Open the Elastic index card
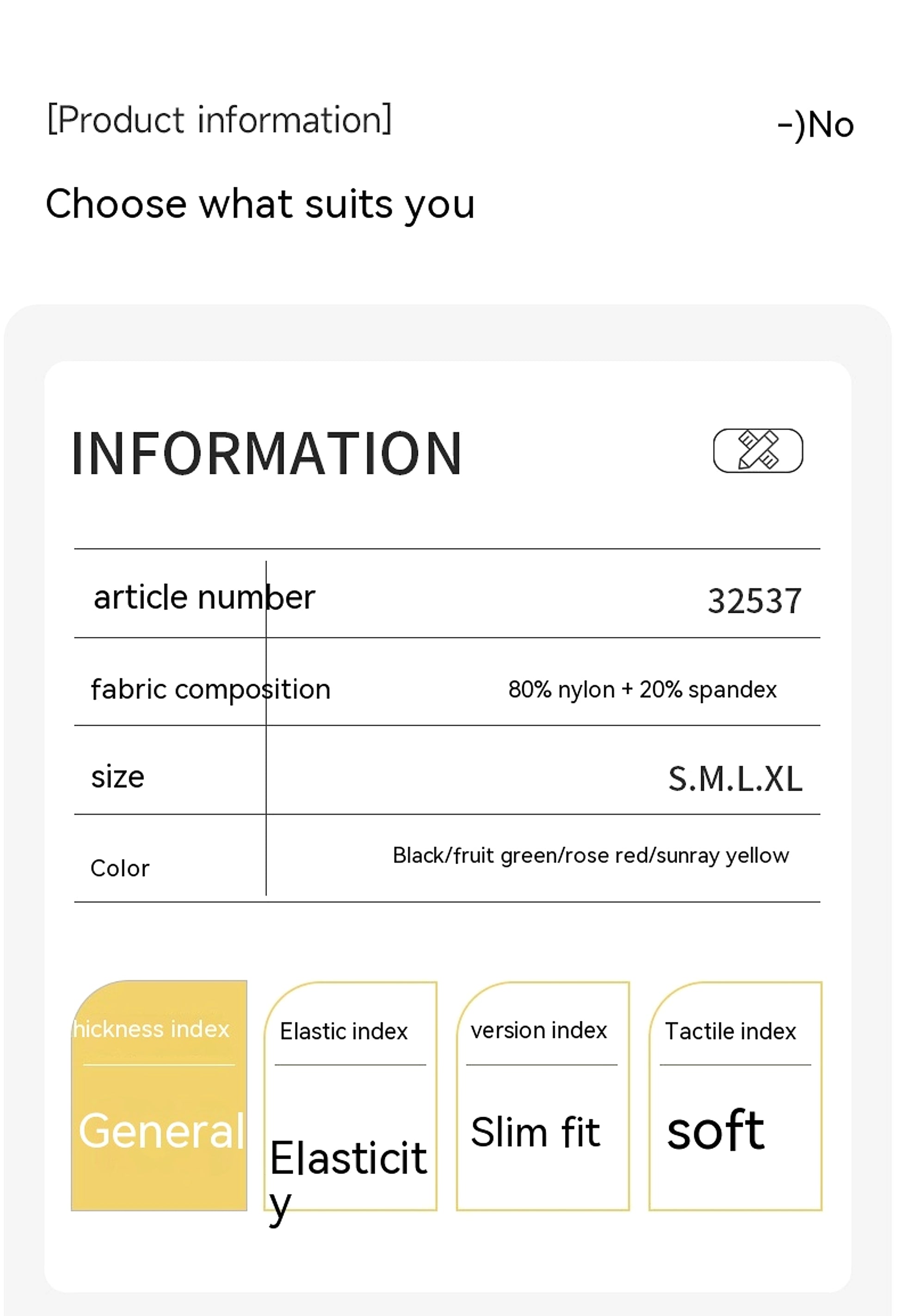Viewport: 900px width, 1316px height. point(351,1095)
